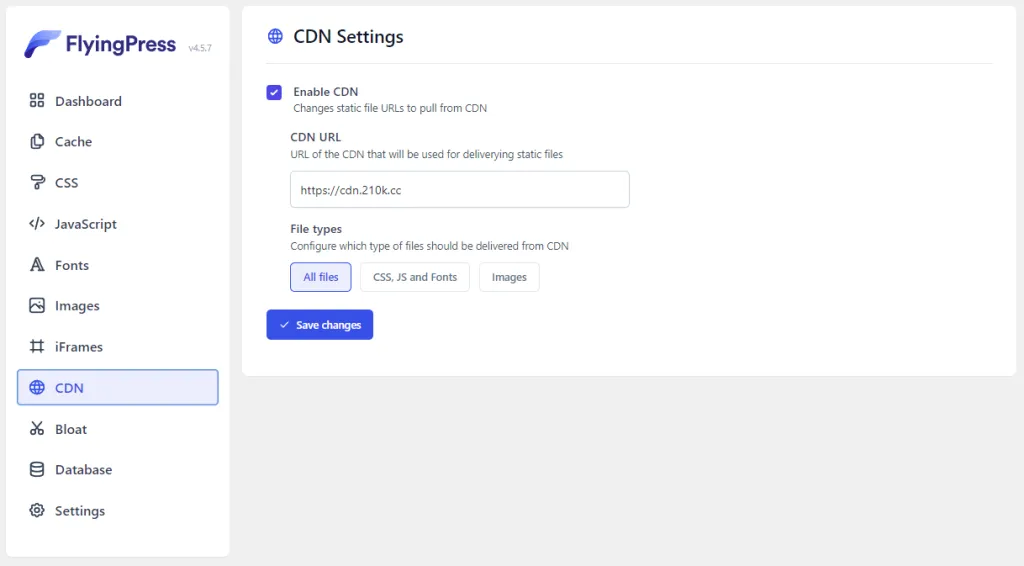Click the globe icon beside CDN Settings
This screenshot has height=566, width=1024.
(275, 37)
